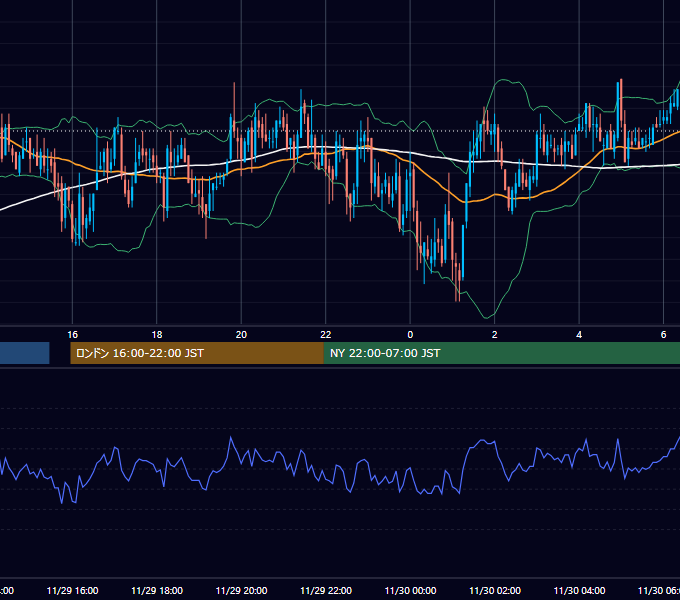The height and width of the screenshot is (600, 680).
Task: Click the 11/30 02:00 date label
Action: (x=495, y=590)
